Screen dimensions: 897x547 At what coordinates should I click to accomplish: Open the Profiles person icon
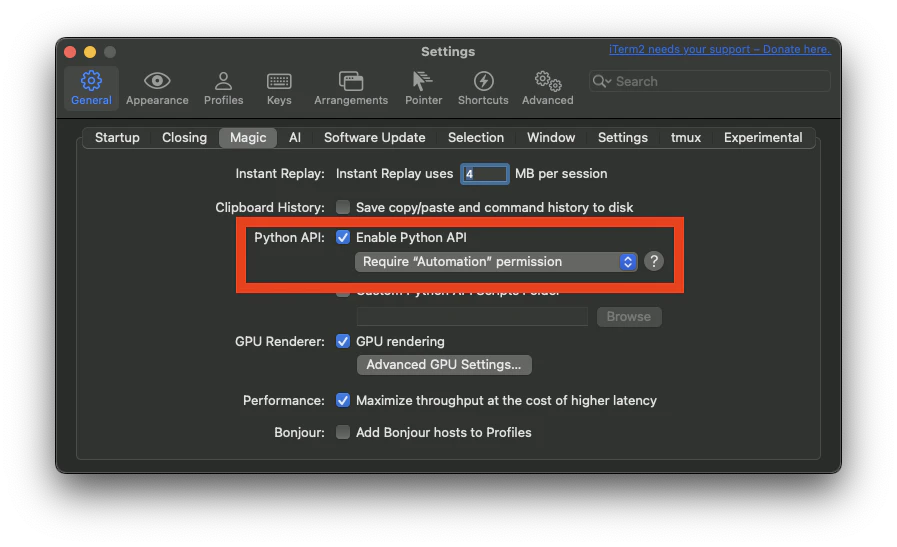click(223, 81)
